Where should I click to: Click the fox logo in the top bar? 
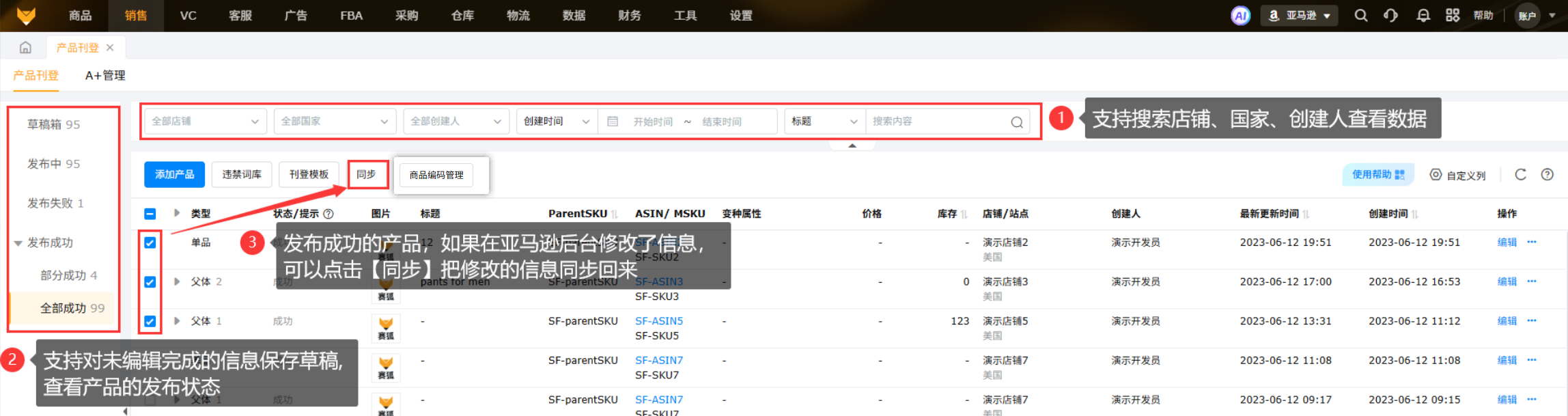(x=26, y=15)
